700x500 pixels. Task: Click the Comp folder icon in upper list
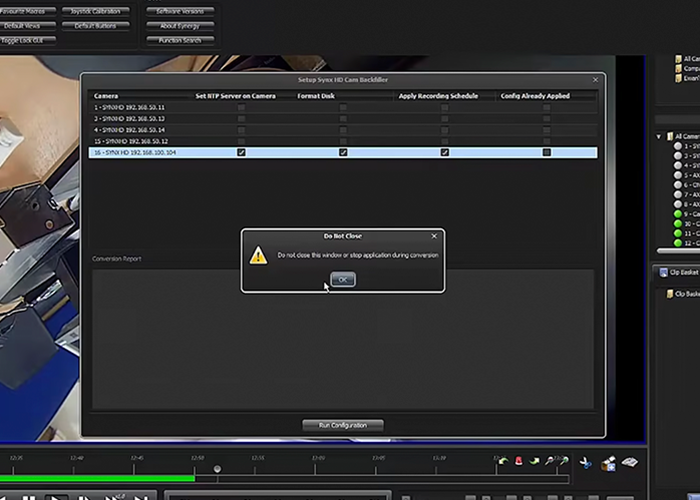point(679,68)
